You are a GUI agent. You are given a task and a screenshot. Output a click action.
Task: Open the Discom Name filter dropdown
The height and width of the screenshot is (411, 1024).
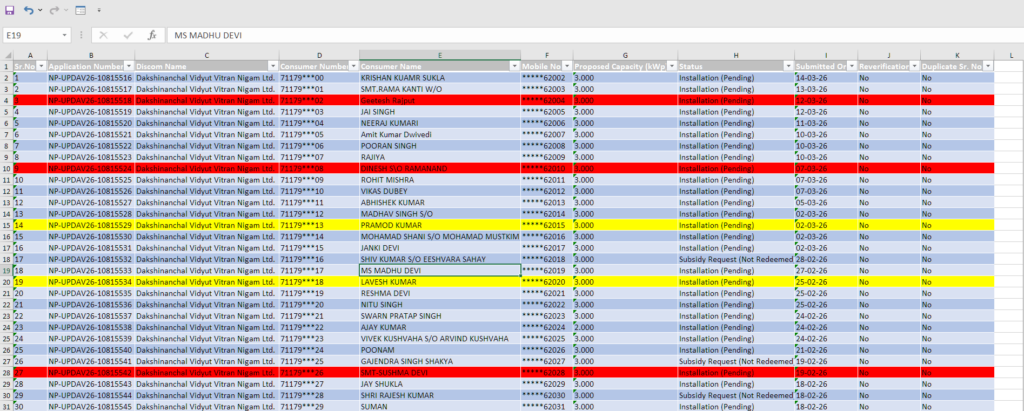point(273,66)
